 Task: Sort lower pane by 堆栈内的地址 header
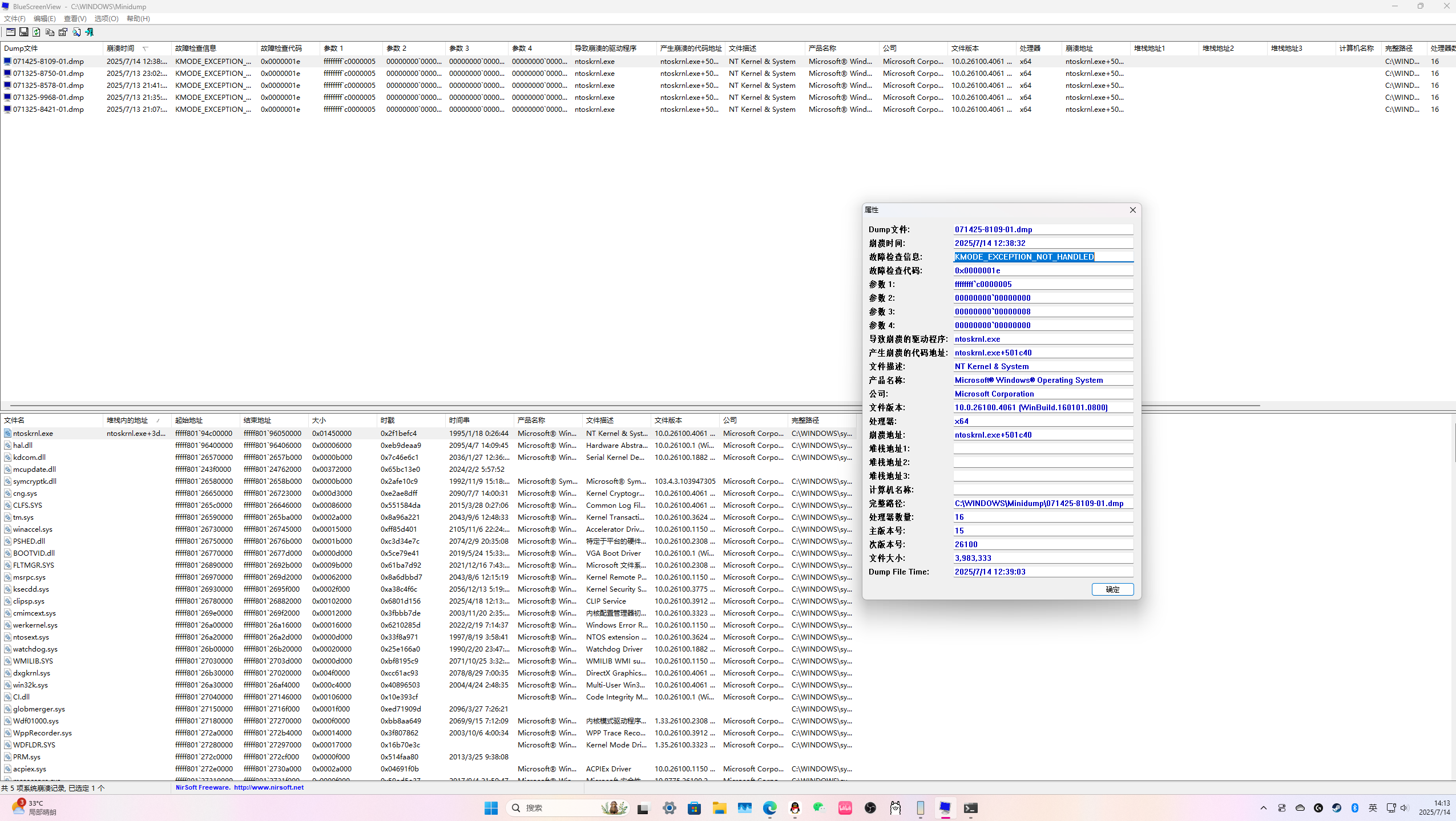point(127,420)
